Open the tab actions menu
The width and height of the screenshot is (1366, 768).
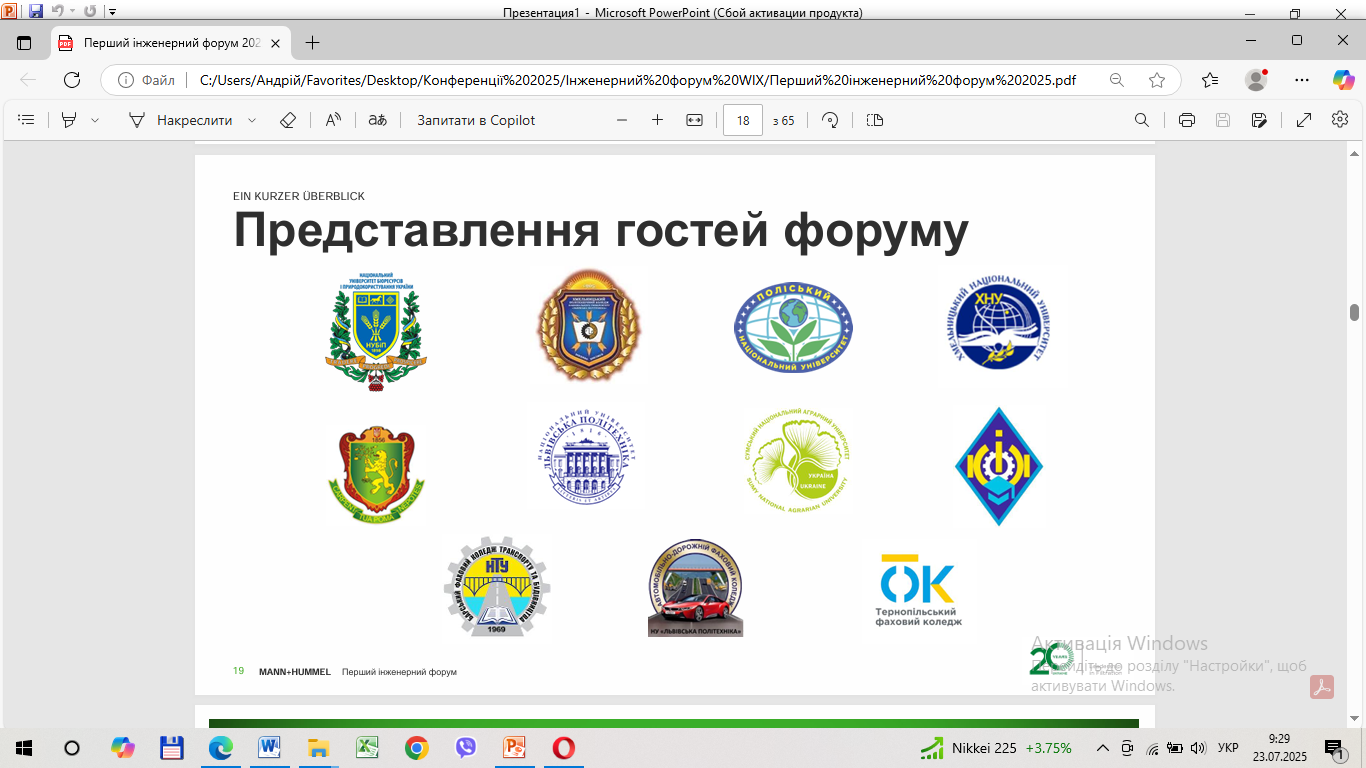[x=24, y=42]
